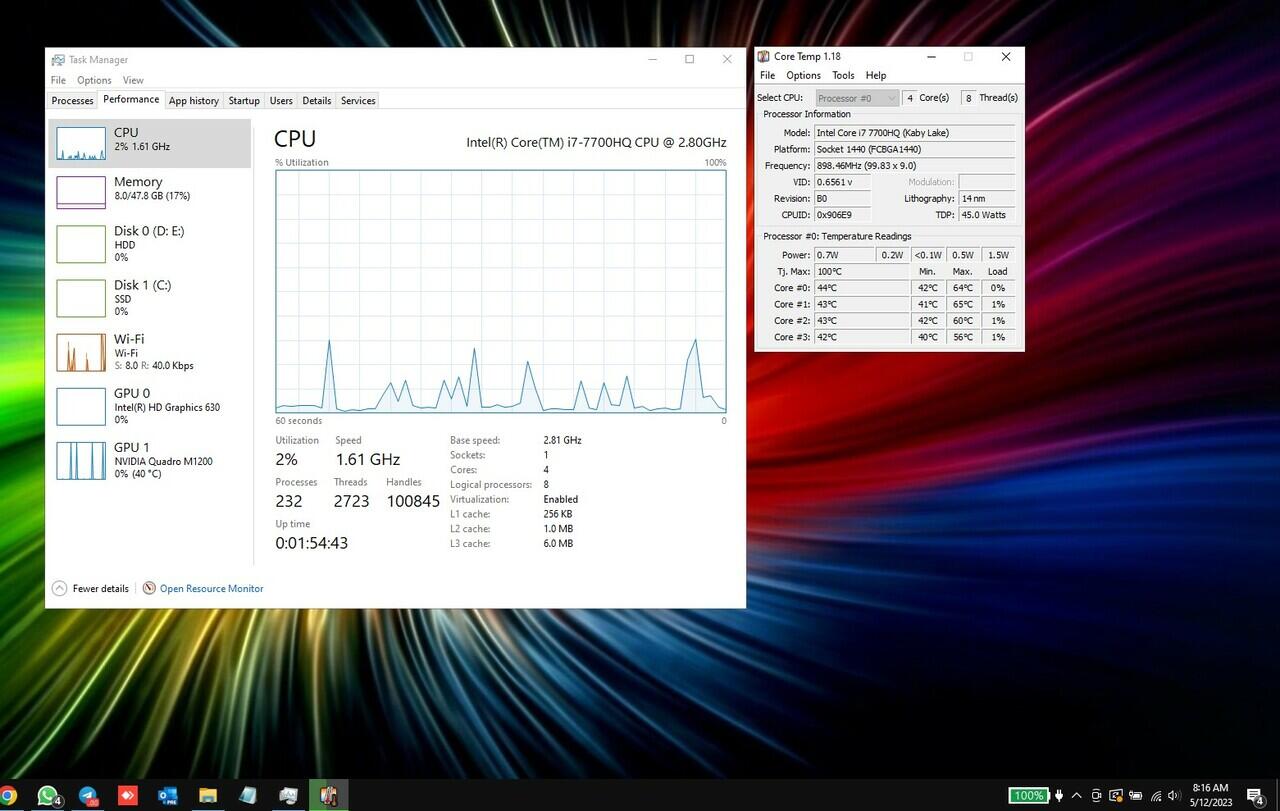Click the TDP value 45.0 Watts
1280x811 pixels.
click(987, 215)
